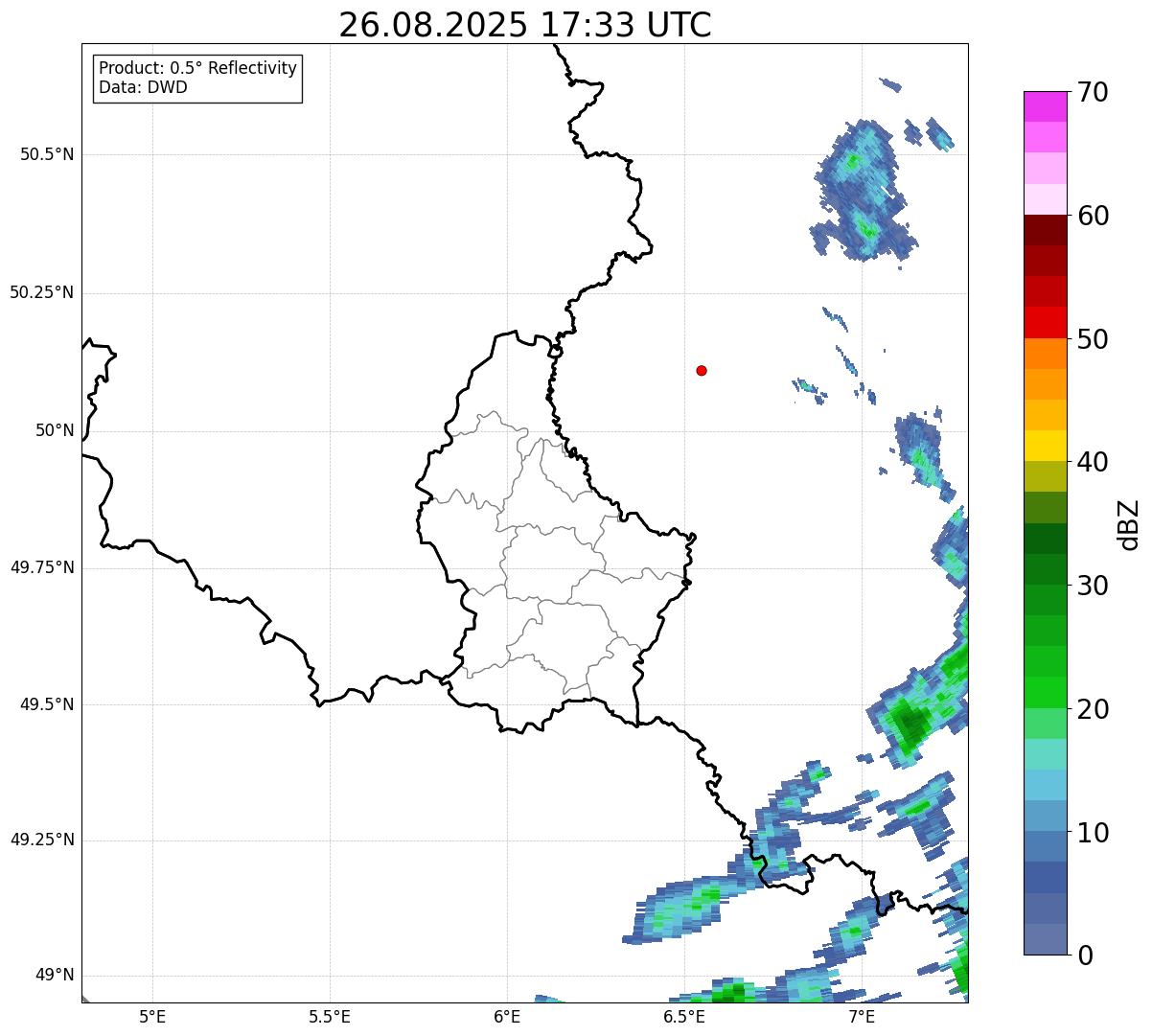1152x1036 pixels.
Task: Click the colorbar 0 tick label
Action: pos(1084,955)
